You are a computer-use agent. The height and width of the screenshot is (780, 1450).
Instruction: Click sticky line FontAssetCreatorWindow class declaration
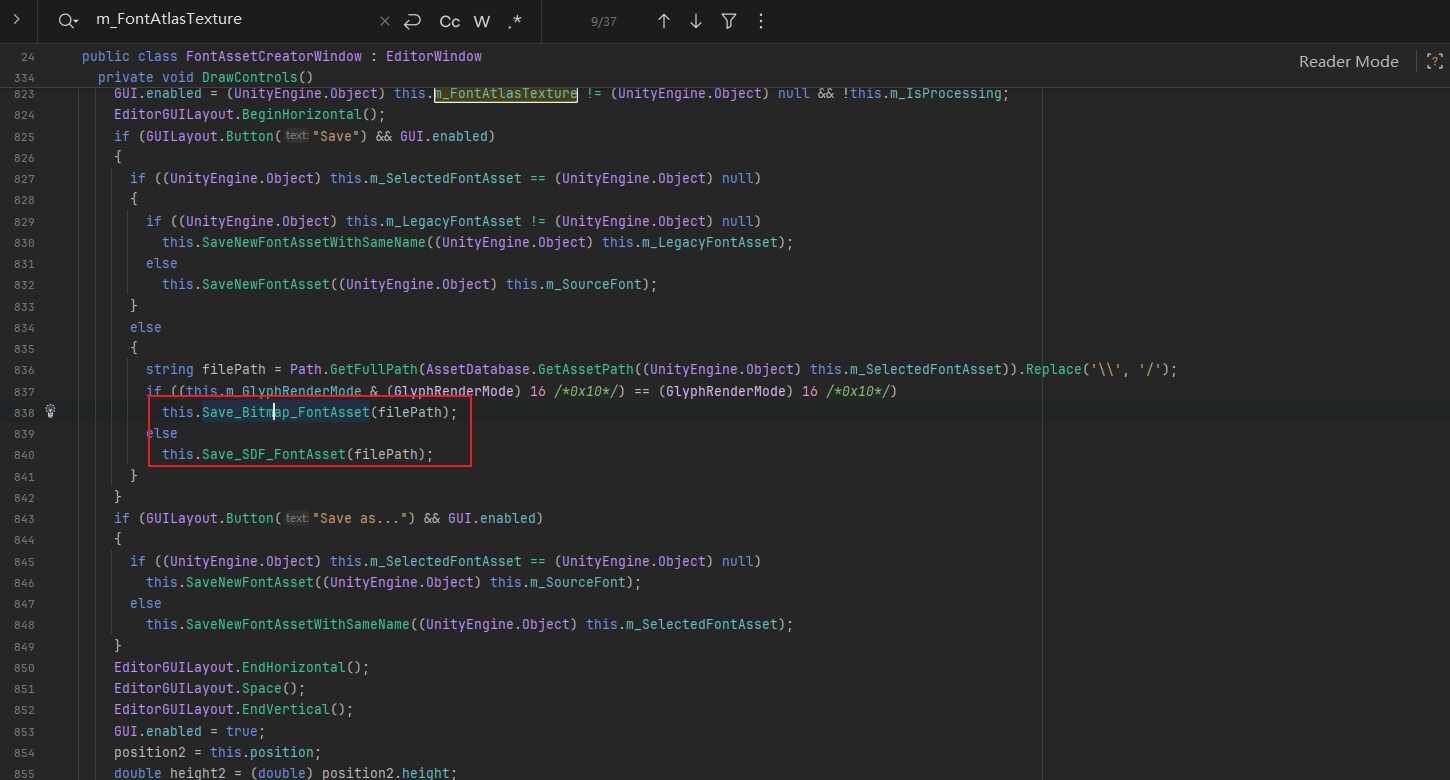(x=282, y=56)
